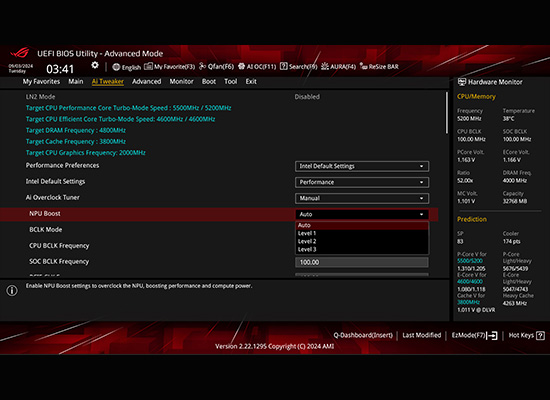Choose Auto in NPU Boost list
The height and width of the screenshot is (400, 550).
[x=362, y=225]
